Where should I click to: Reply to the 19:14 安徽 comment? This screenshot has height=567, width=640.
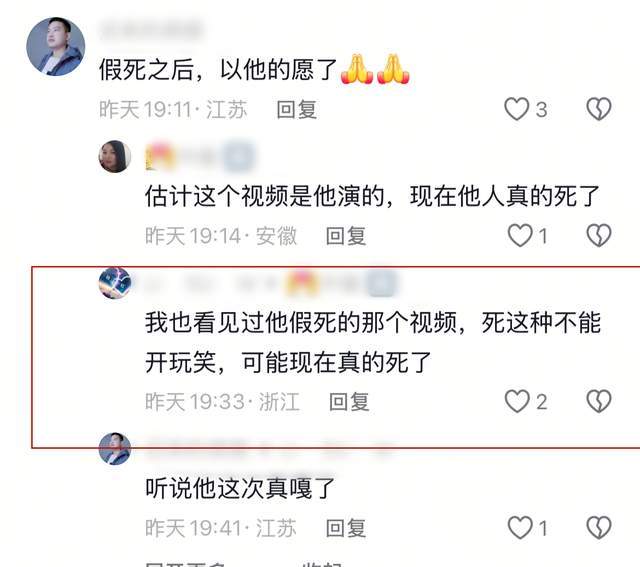(x=346, y=236)
